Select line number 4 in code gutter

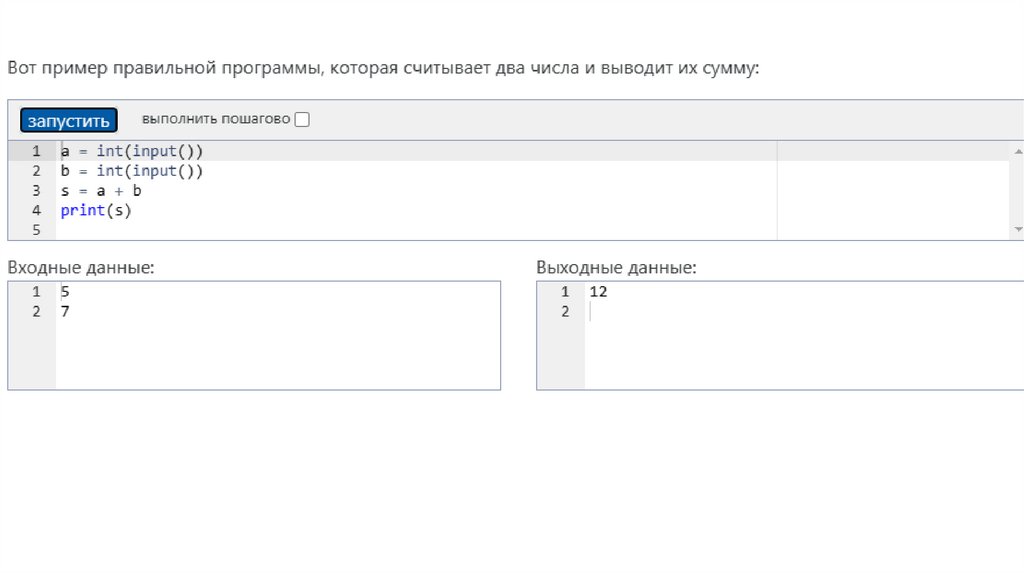[36, 210]
